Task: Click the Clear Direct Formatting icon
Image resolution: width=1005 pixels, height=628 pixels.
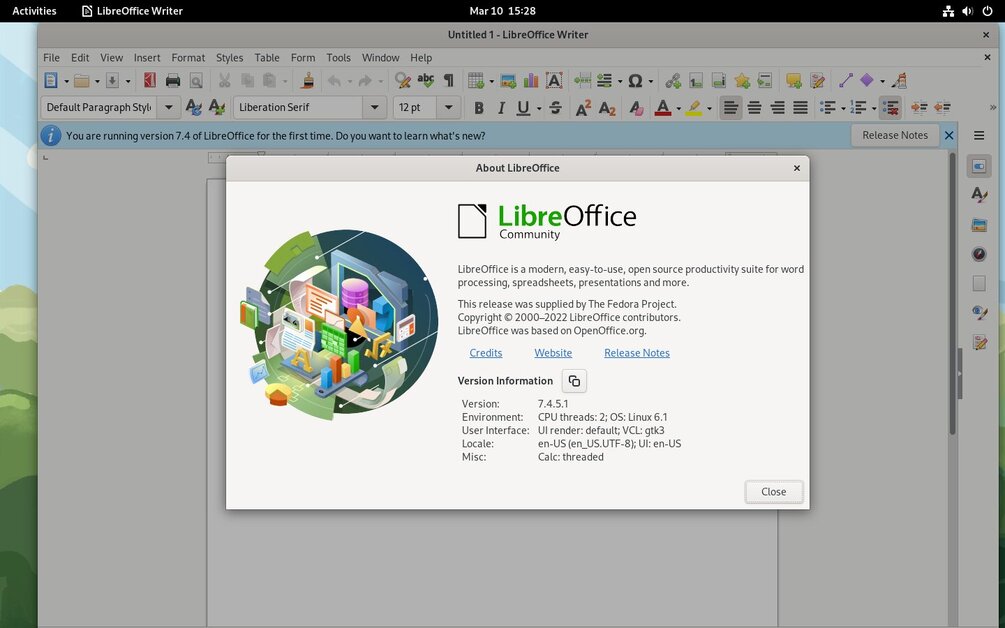Action: click(x=635, y=108)
